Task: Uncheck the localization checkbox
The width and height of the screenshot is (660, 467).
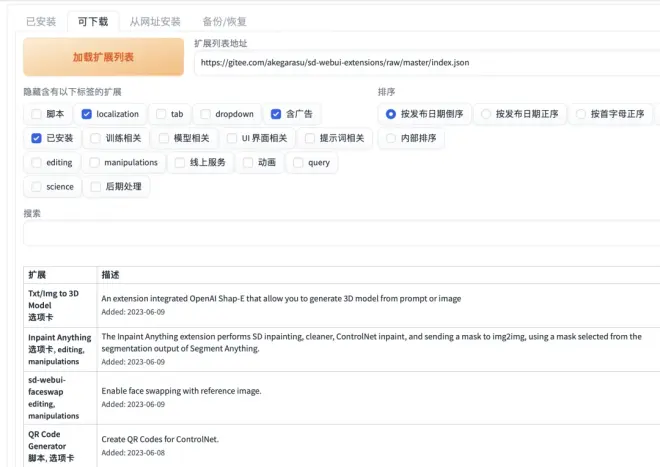Action: click(87, 114)
